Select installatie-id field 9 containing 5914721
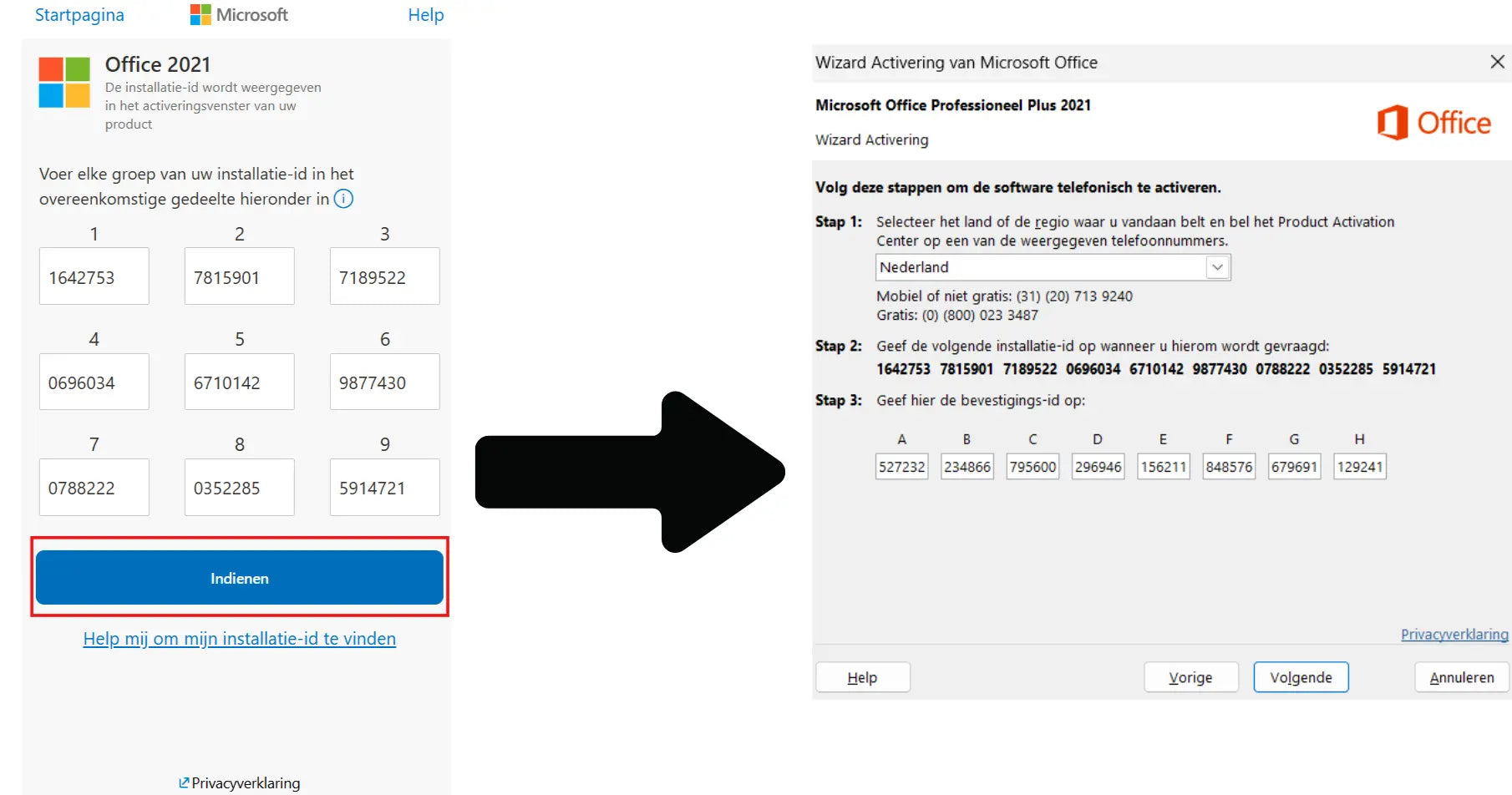The height and width of the screenshot is (795, 1512). (x=385, y=487)
